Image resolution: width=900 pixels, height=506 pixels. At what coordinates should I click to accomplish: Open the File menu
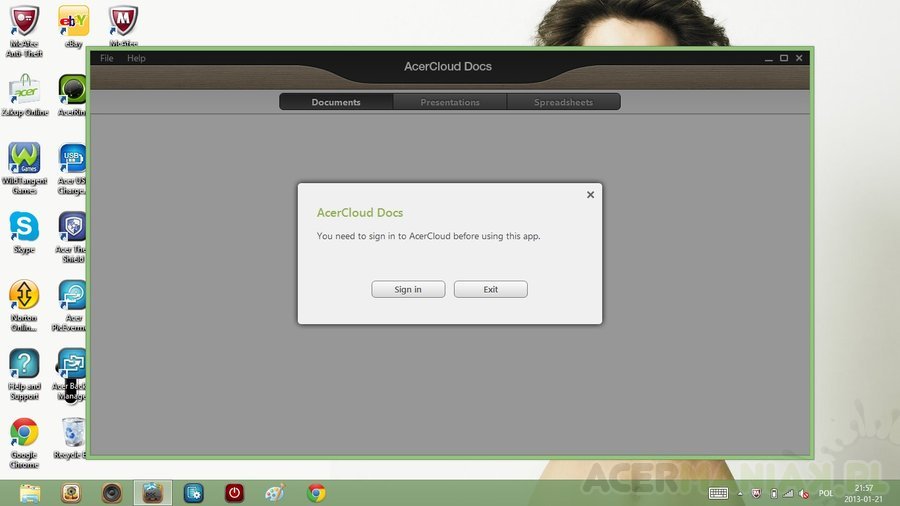click(x=107, y=58)
